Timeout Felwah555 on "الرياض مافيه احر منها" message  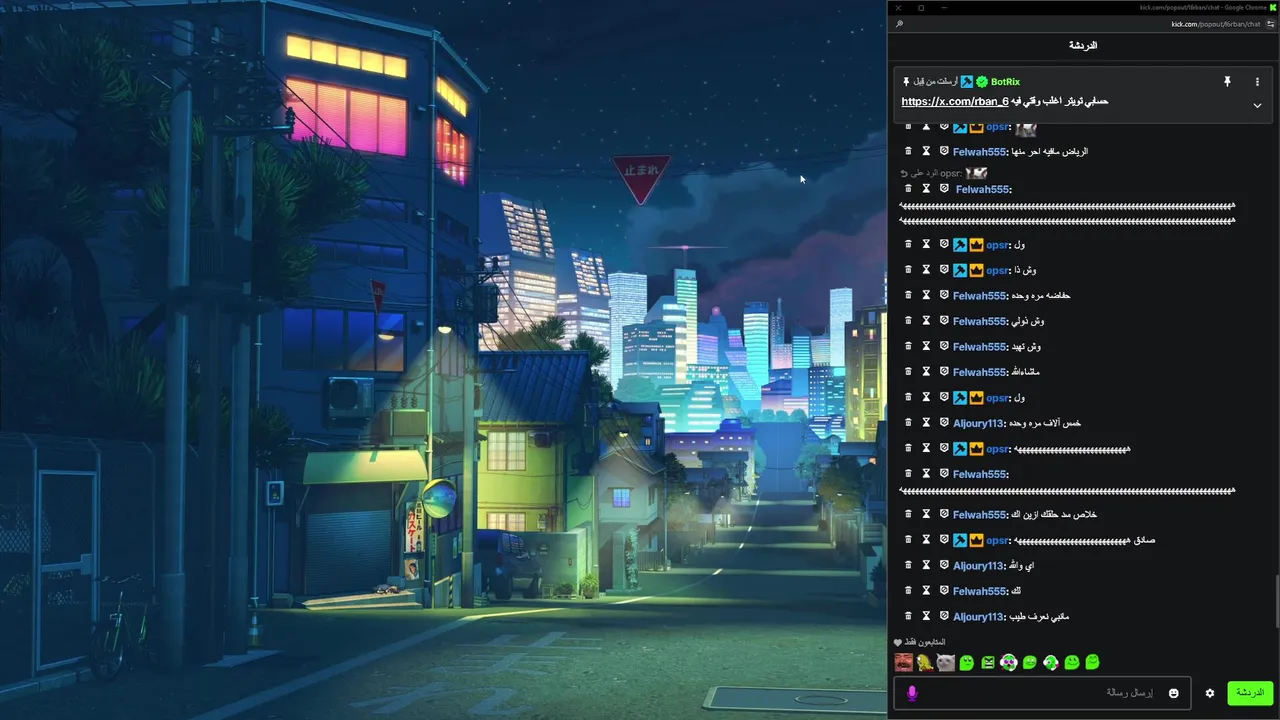(x=926, y=152)
